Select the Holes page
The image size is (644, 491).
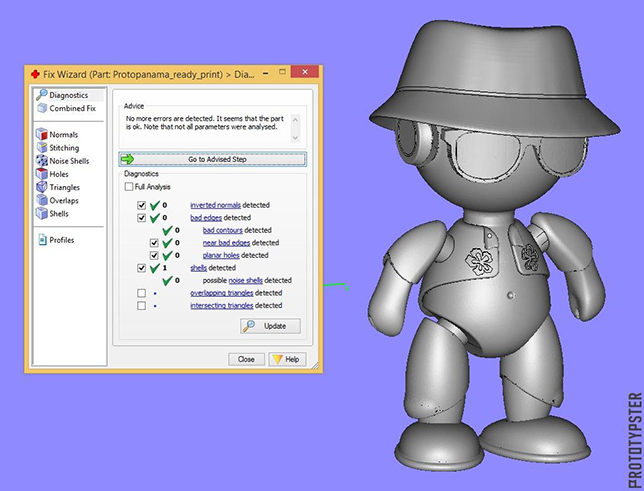(59, 174)
